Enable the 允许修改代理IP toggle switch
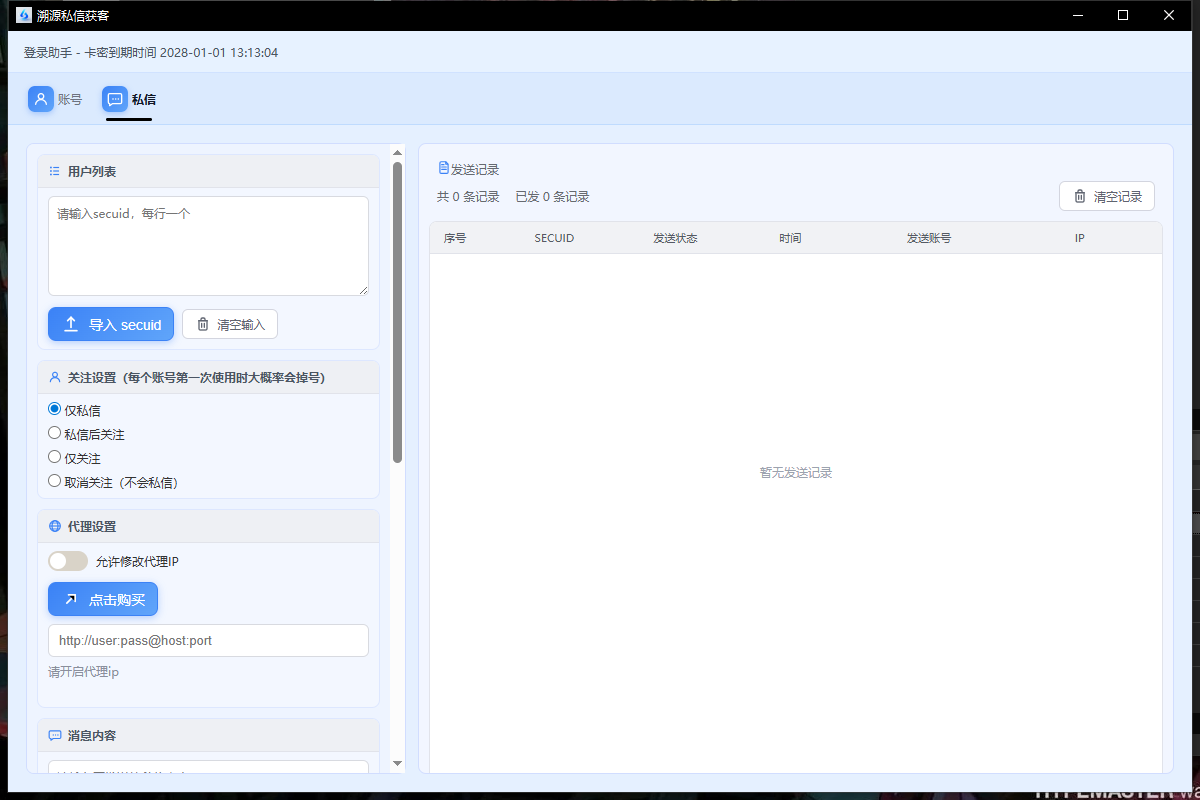Screen dimensions: 1200x800 (x=68, y=561)
